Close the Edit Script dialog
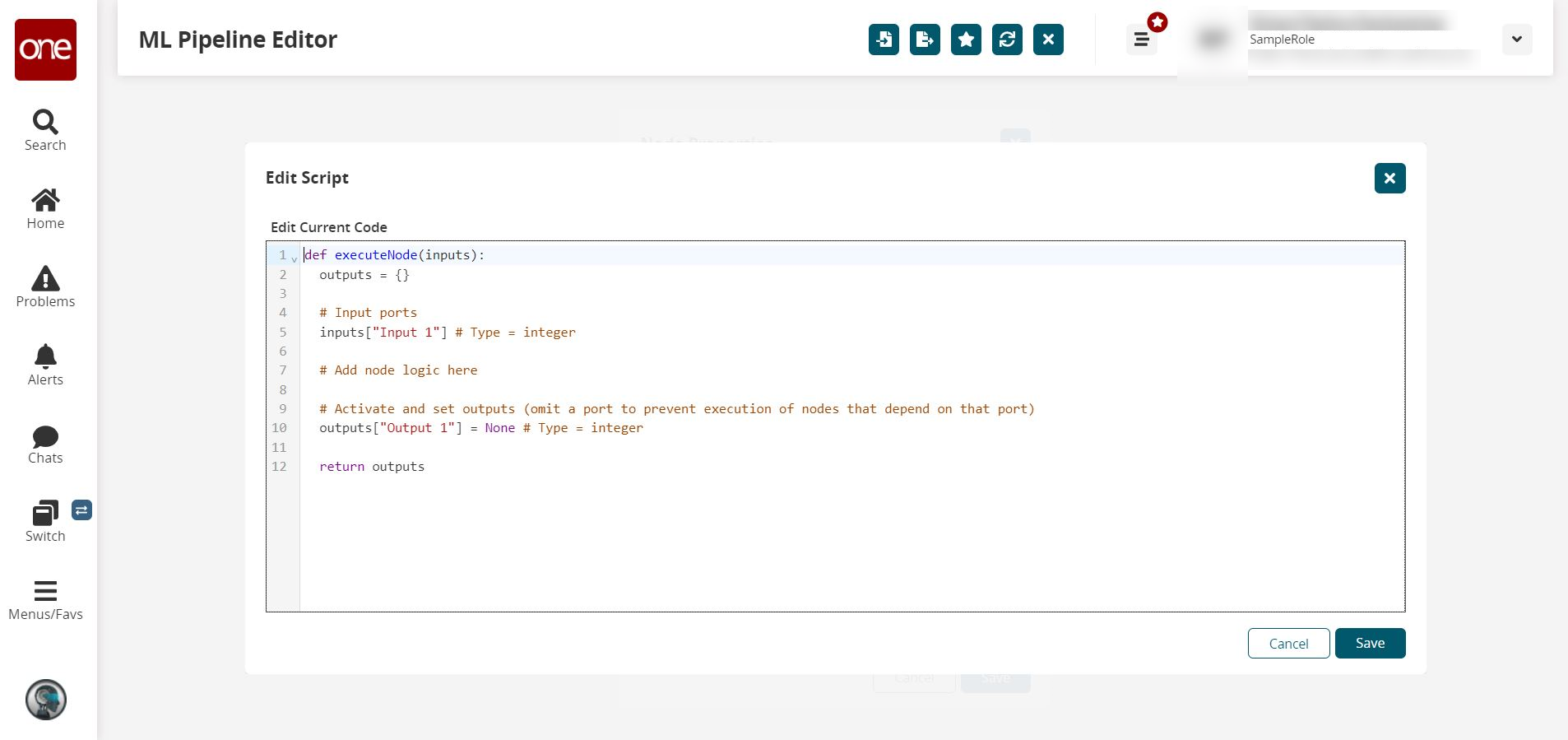 click(1389, 178)
